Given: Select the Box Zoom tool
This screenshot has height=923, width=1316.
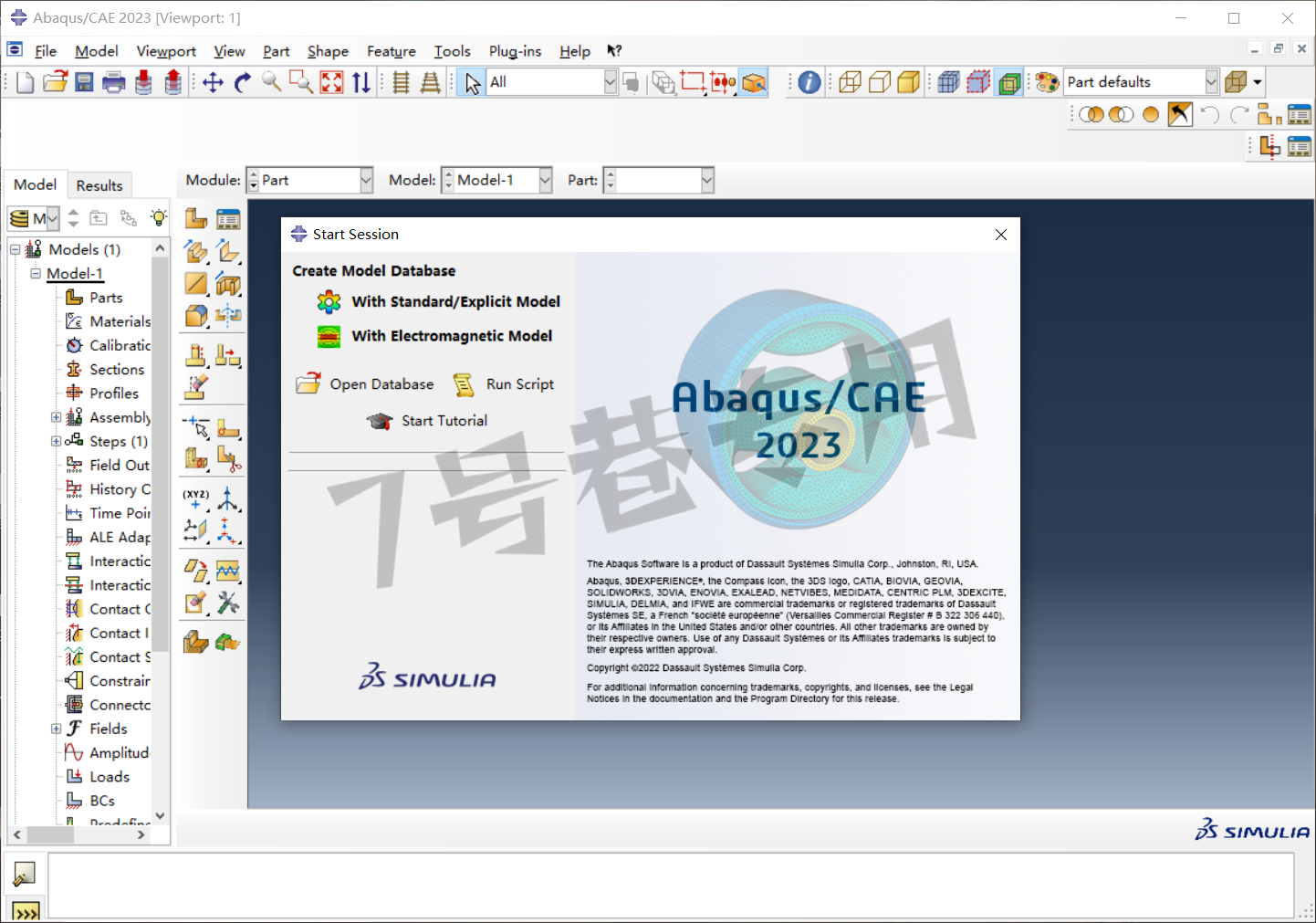Looking at the screenshot, I should coord(300,82).
